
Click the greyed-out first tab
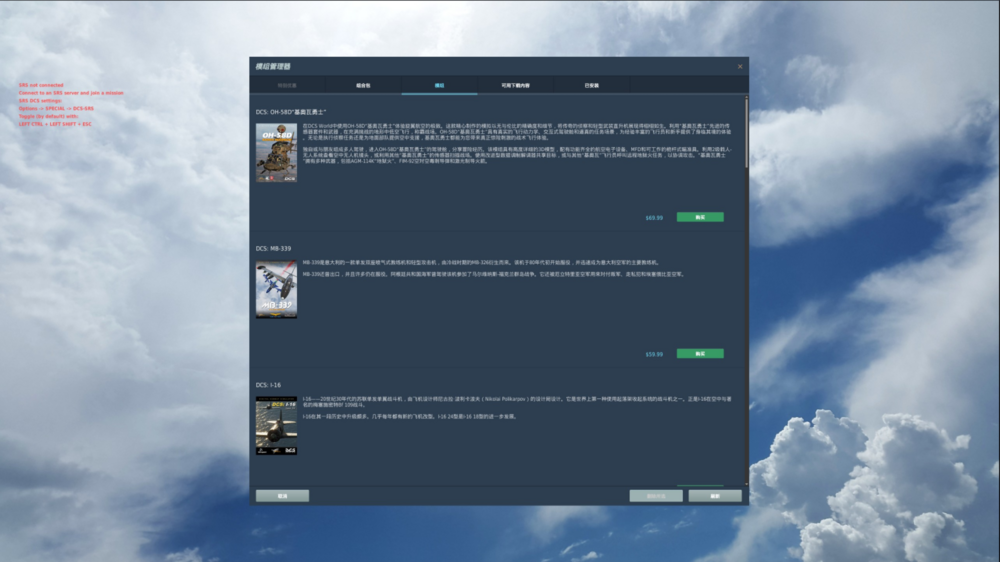(287, 85)
